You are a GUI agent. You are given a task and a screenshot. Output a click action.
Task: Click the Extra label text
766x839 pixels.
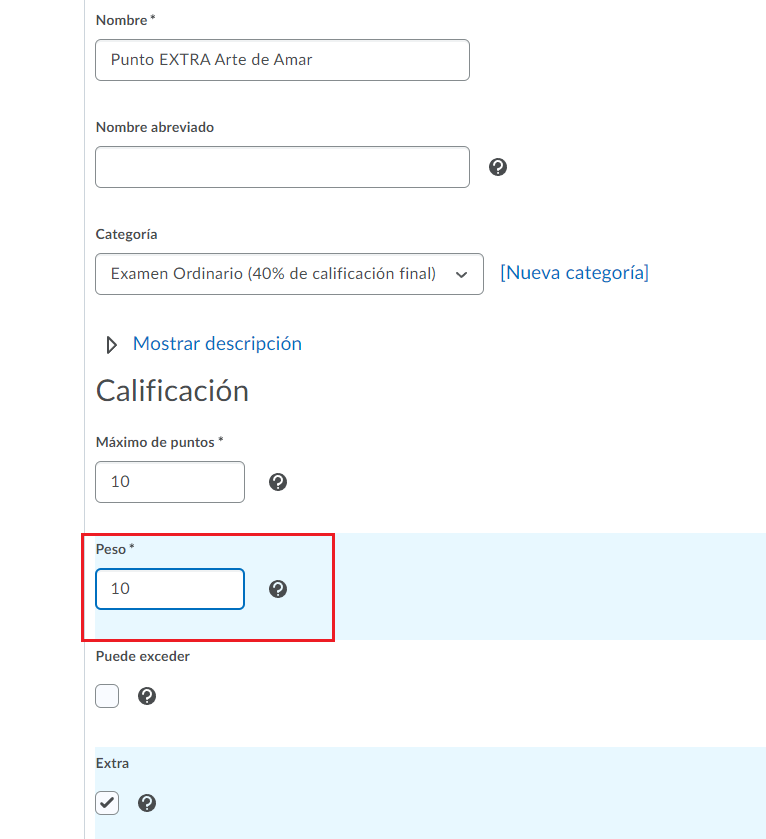click(112, 763)
